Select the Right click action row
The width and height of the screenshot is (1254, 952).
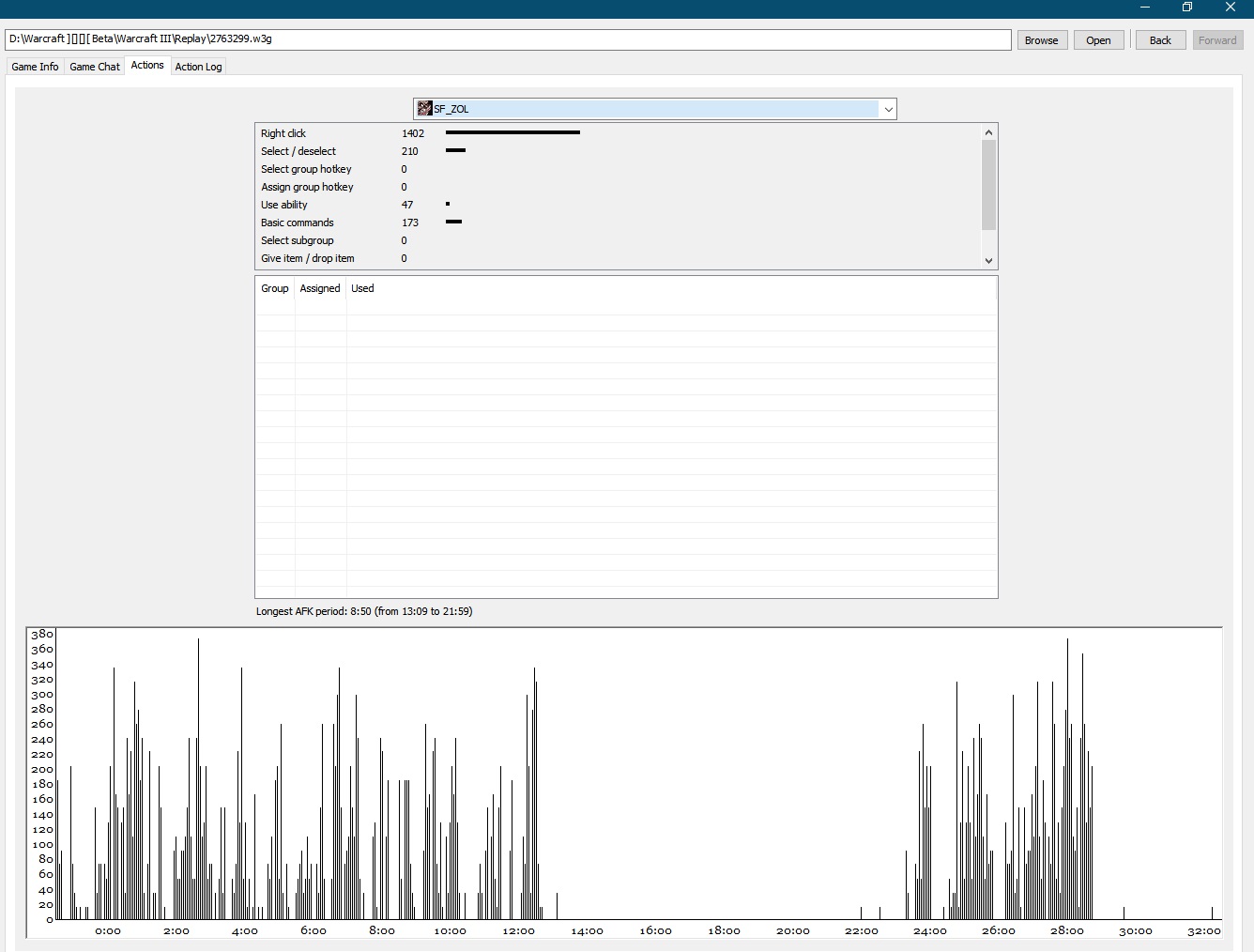(x=619, y=133)
